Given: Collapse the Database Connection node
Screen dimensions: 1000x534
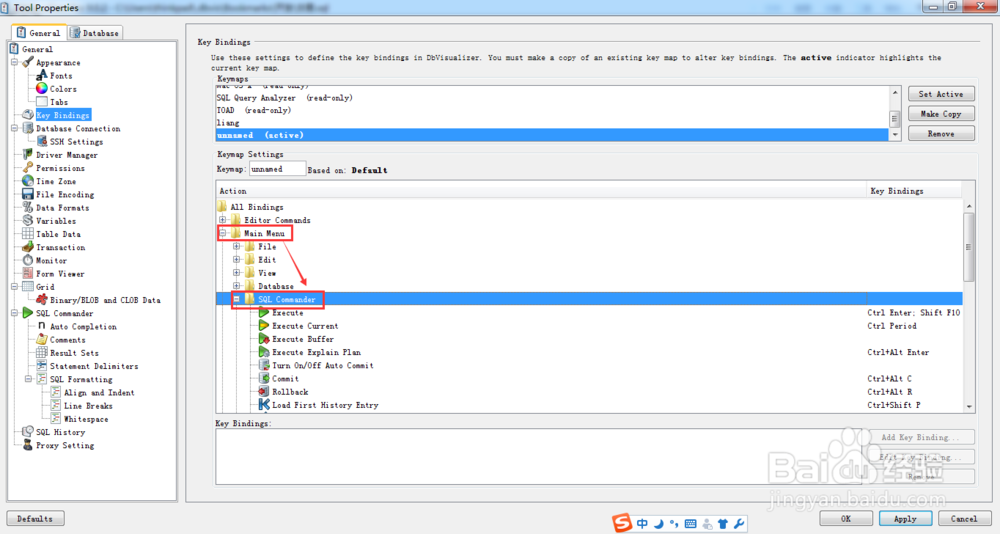Looking at the screenshot, I should (15, 128).
